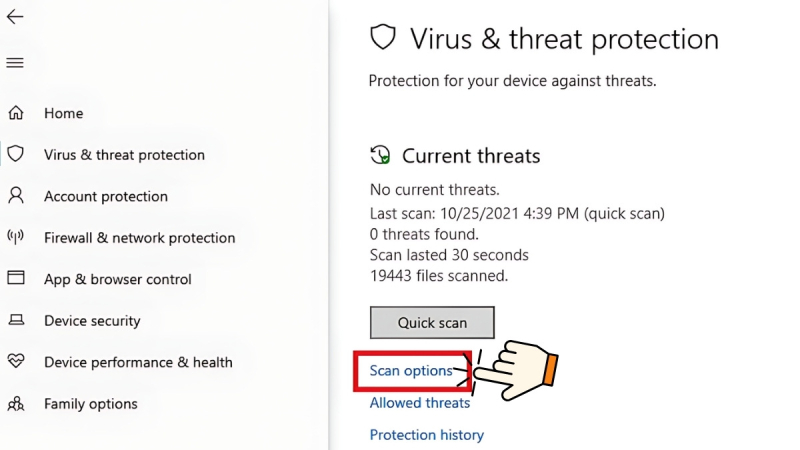Click the Device security laptop icon

click(16, 321)
